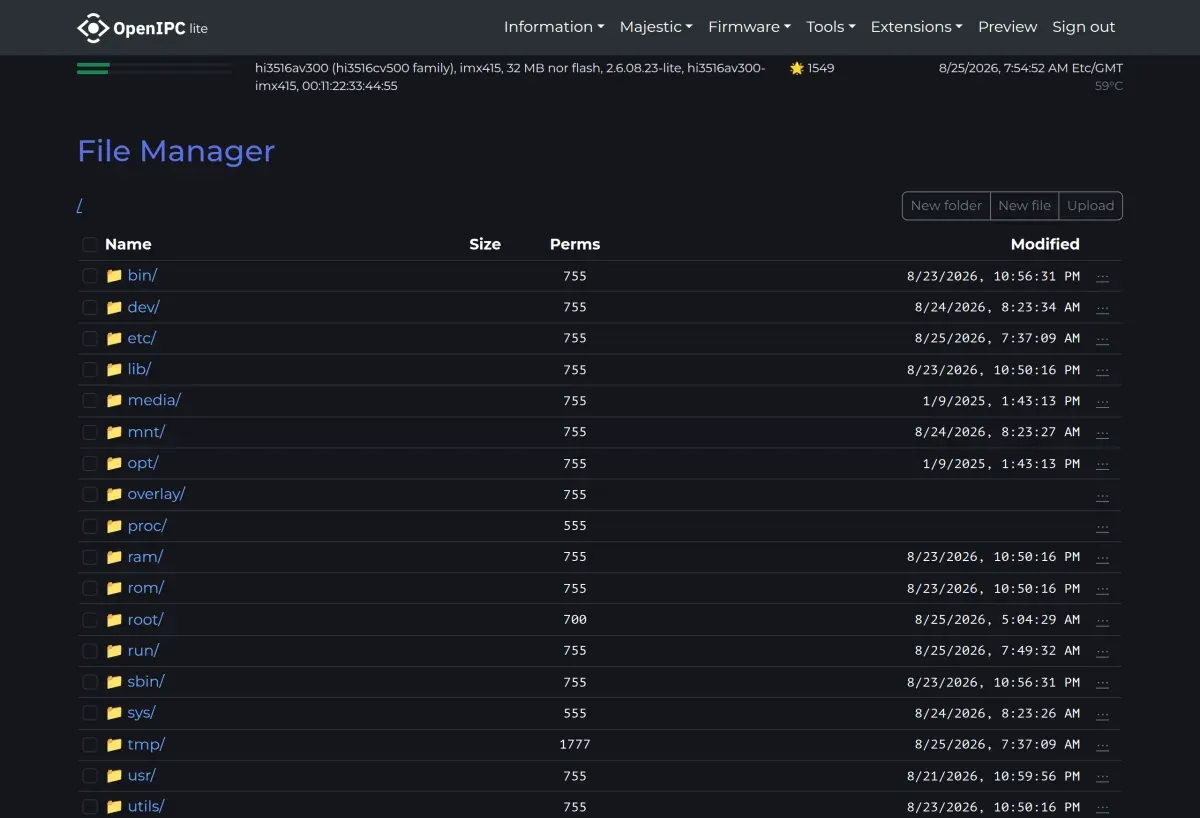This screenshot has height=818, width=1200.
Task: Click the ram/ folder icon
Action: pyautogui.click(x=114, y=556)
